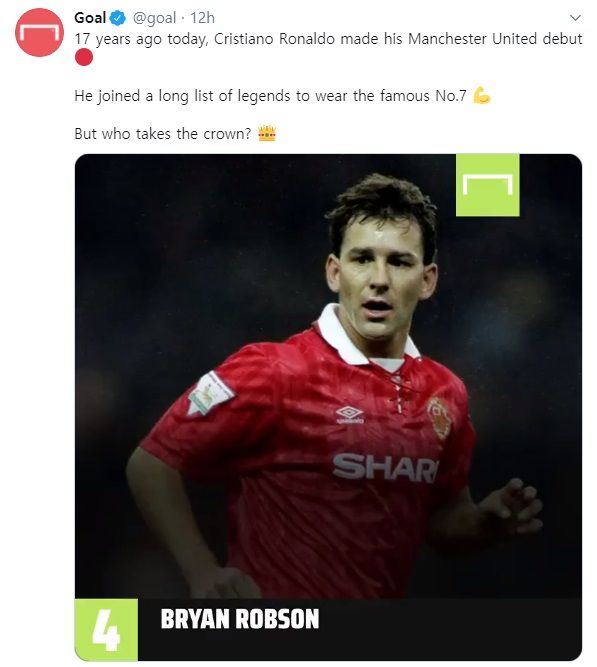Image resolution: width=597 pixels, height=667 pixels.
Task: Open the Goal profile avatar
Action: [39, 32]
